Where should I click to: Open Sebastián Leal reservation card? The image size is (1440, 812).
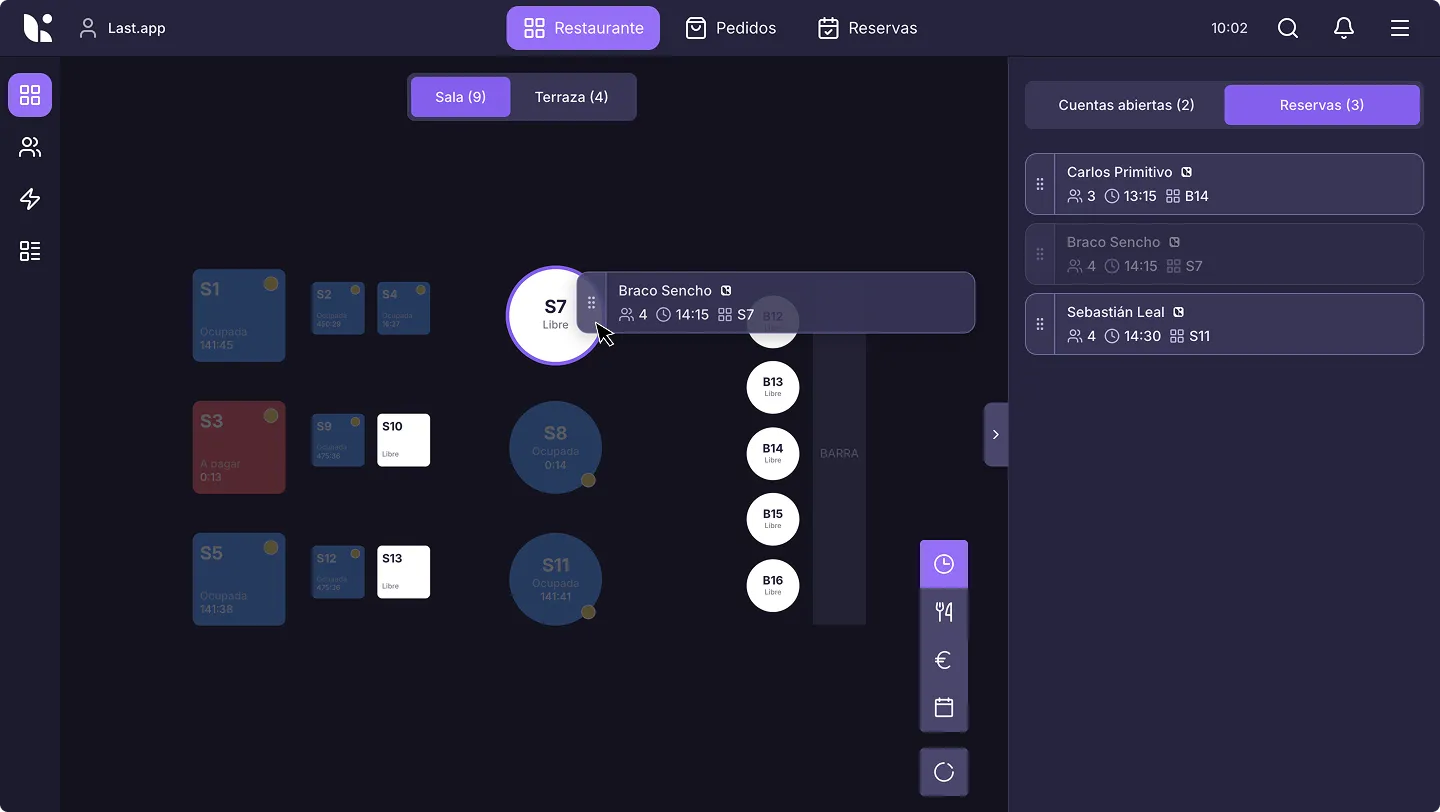coord(1224,324)
